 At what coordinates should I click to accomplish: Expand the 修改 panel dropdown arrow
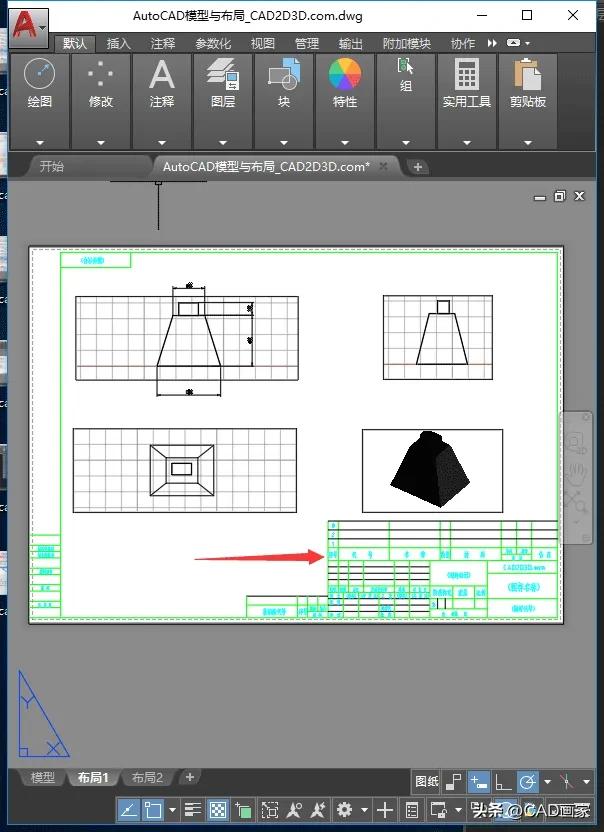pyautogui.click(x=100, y=143)
